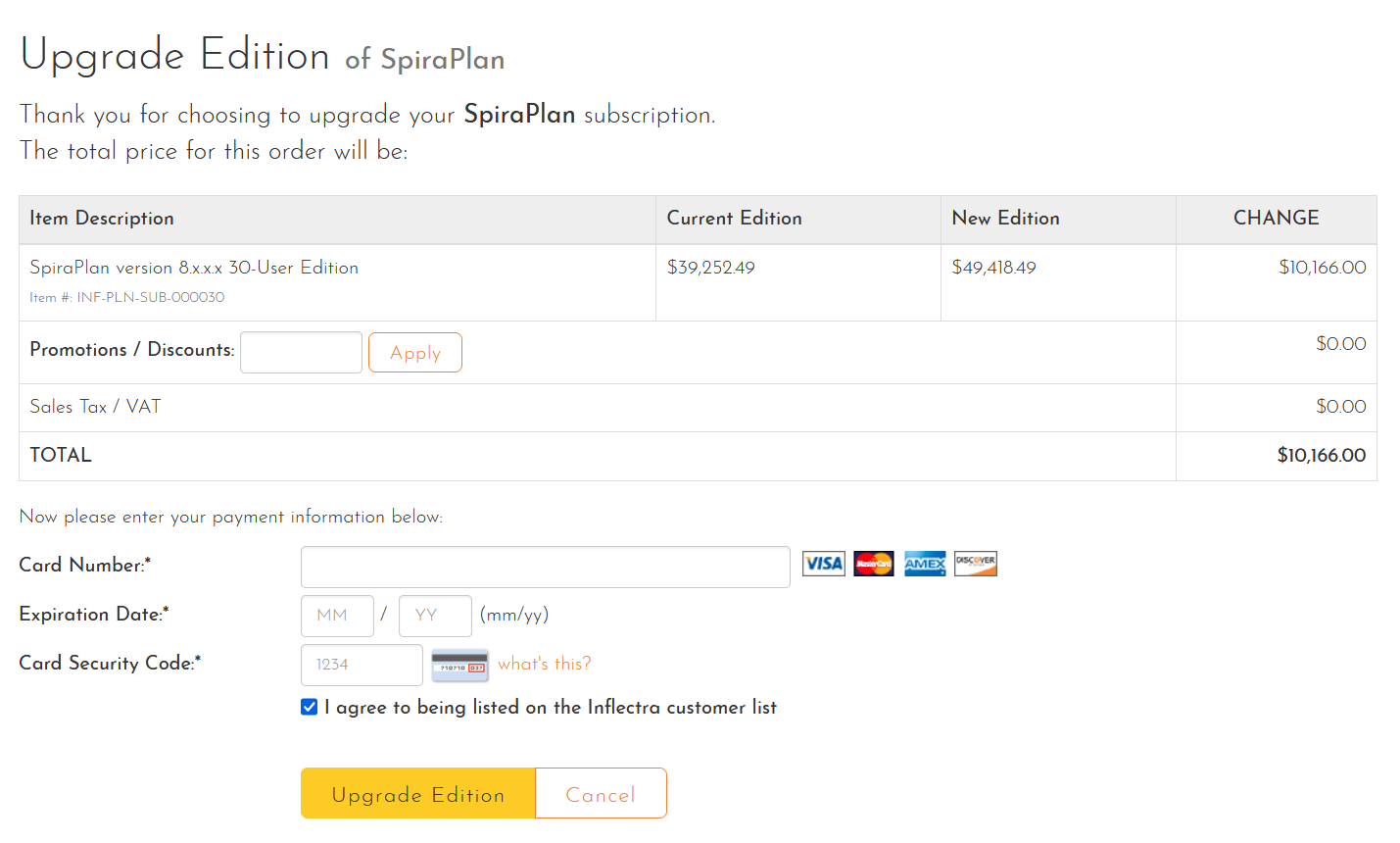
Task: Click the YY expiration year field
Action: [435, 616]
